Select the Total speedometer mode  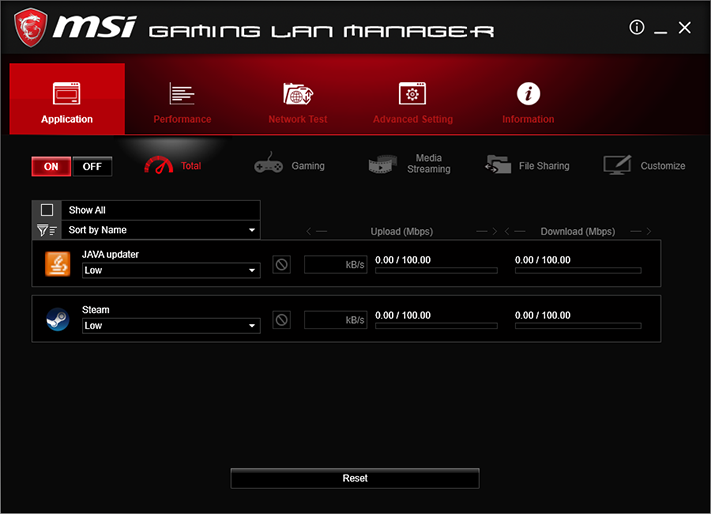(172, 165)
